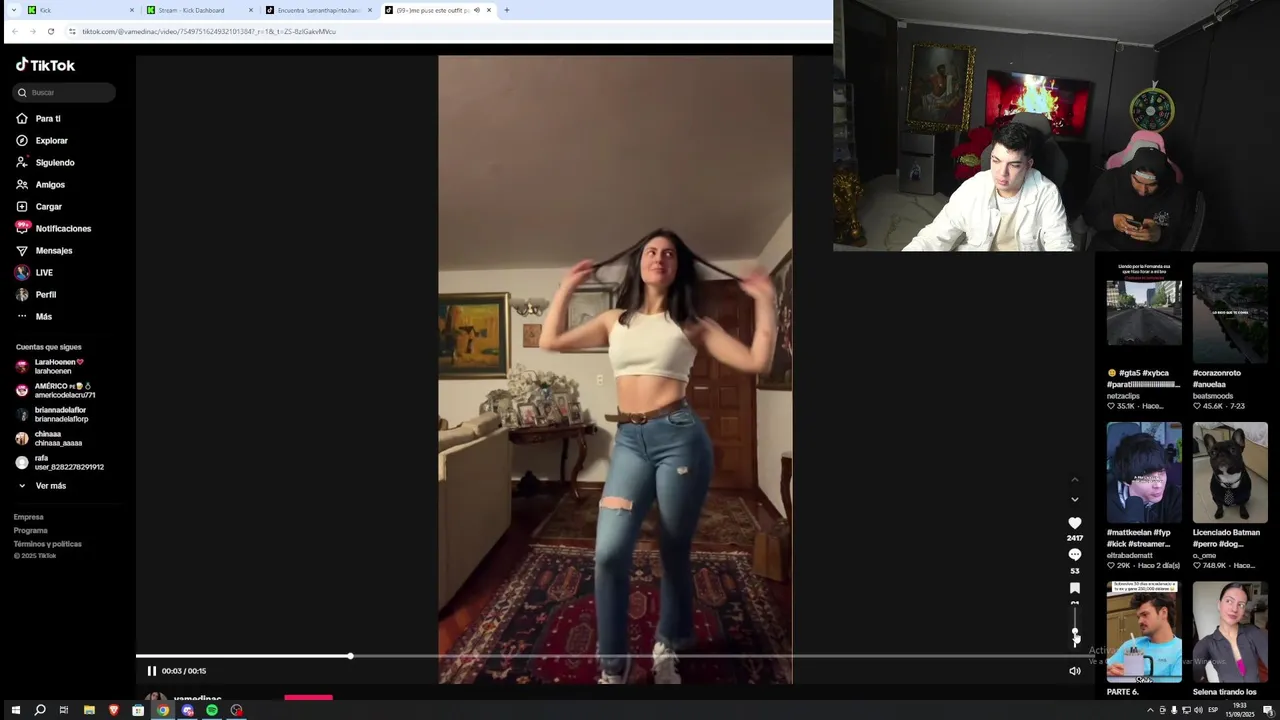
Task: Click the Mensajes paper-plane icon
Action: (x=22, y=251)
